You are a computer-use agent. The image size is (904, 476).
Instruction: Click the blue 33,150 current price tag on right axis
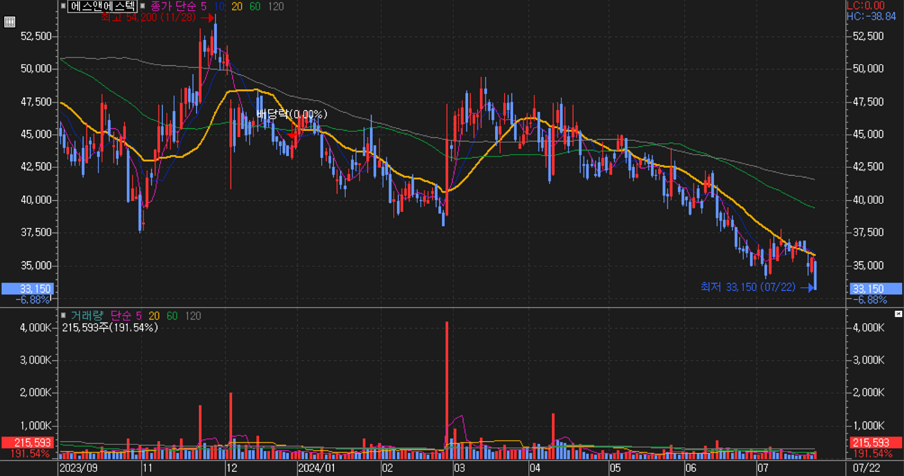866,289
